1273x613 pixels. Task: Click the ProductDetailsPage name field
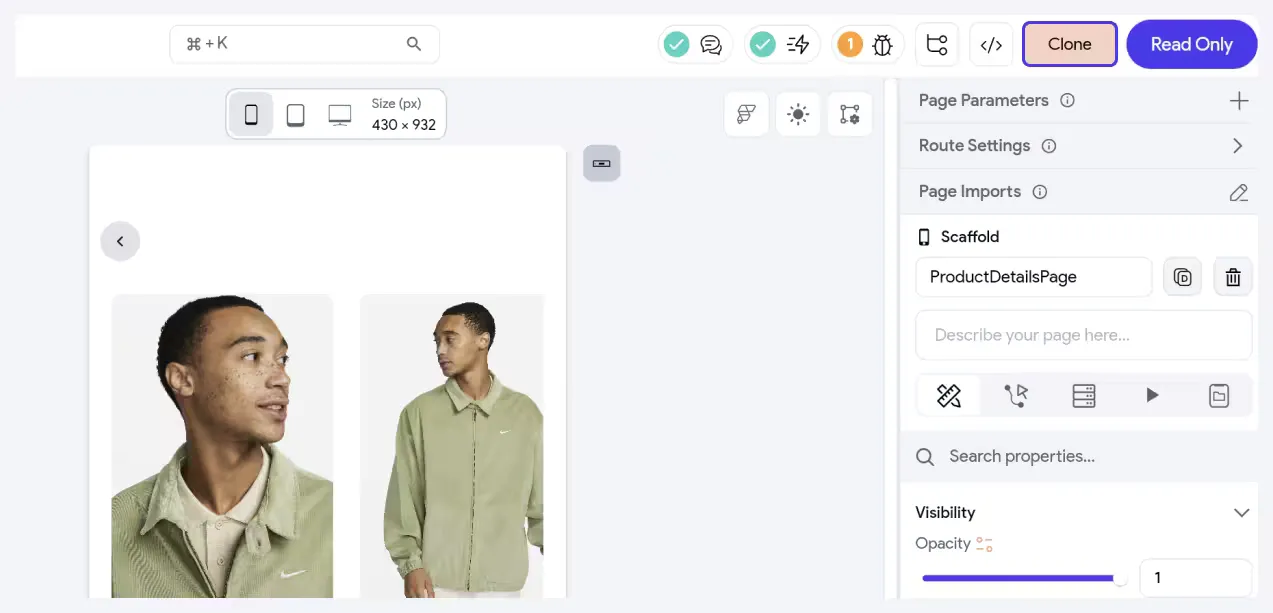click(1034, 277)
